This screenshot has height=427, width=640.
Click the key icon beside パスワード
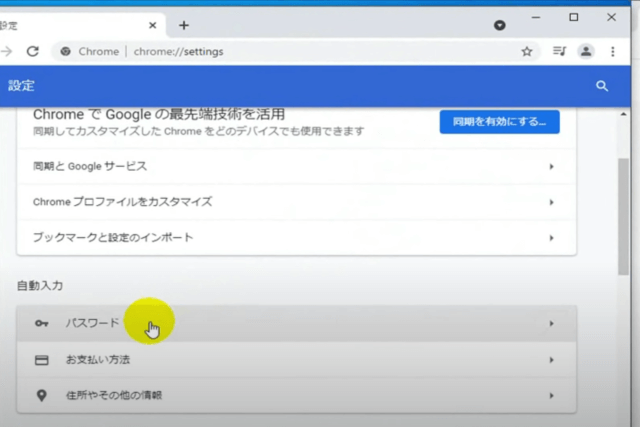(x=42, y=323)
